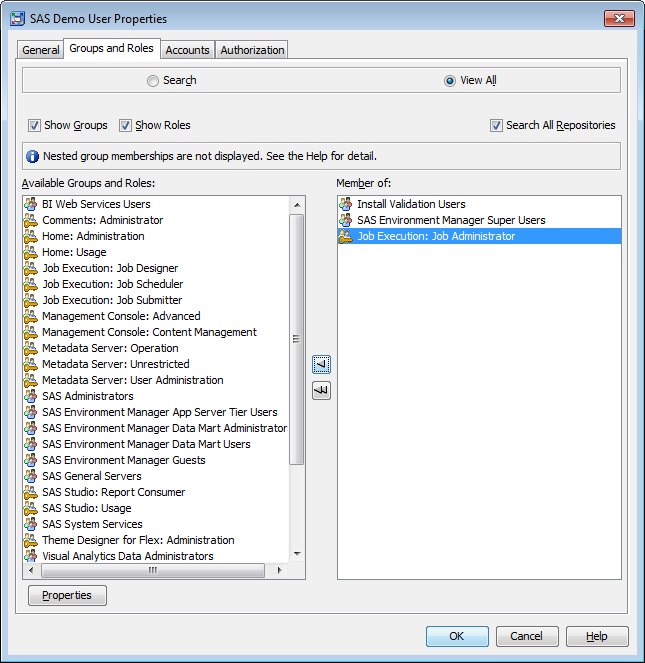This screenshot has height=663, width=645.
Task: Select Job Execution: Job Scheduler role text
Action: [x=113, y=284]
